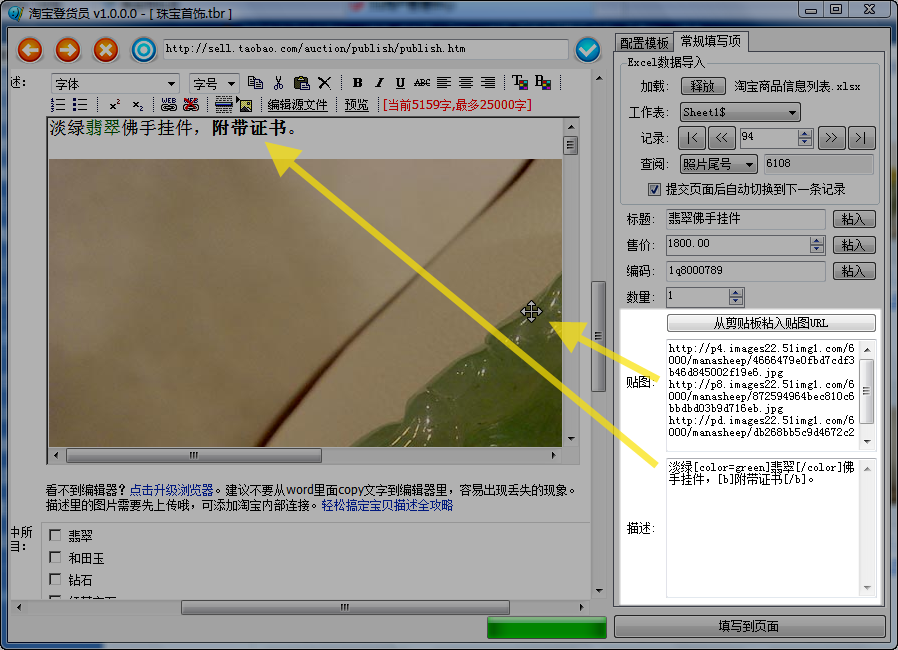
Task: Click the editor horizontal scrollbar thumb
Action: tap(194, 456)
